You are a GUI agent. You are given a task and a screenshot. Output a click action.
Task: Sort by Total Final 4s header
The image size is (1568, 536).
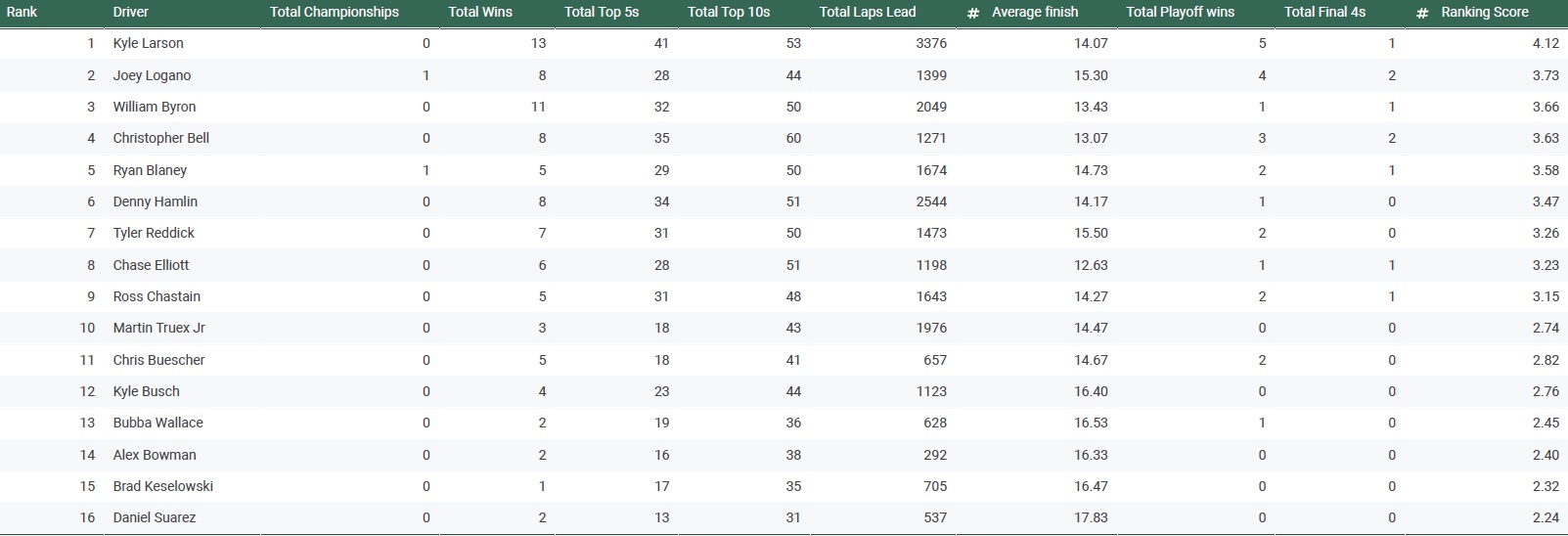[x=1324, y=12]
